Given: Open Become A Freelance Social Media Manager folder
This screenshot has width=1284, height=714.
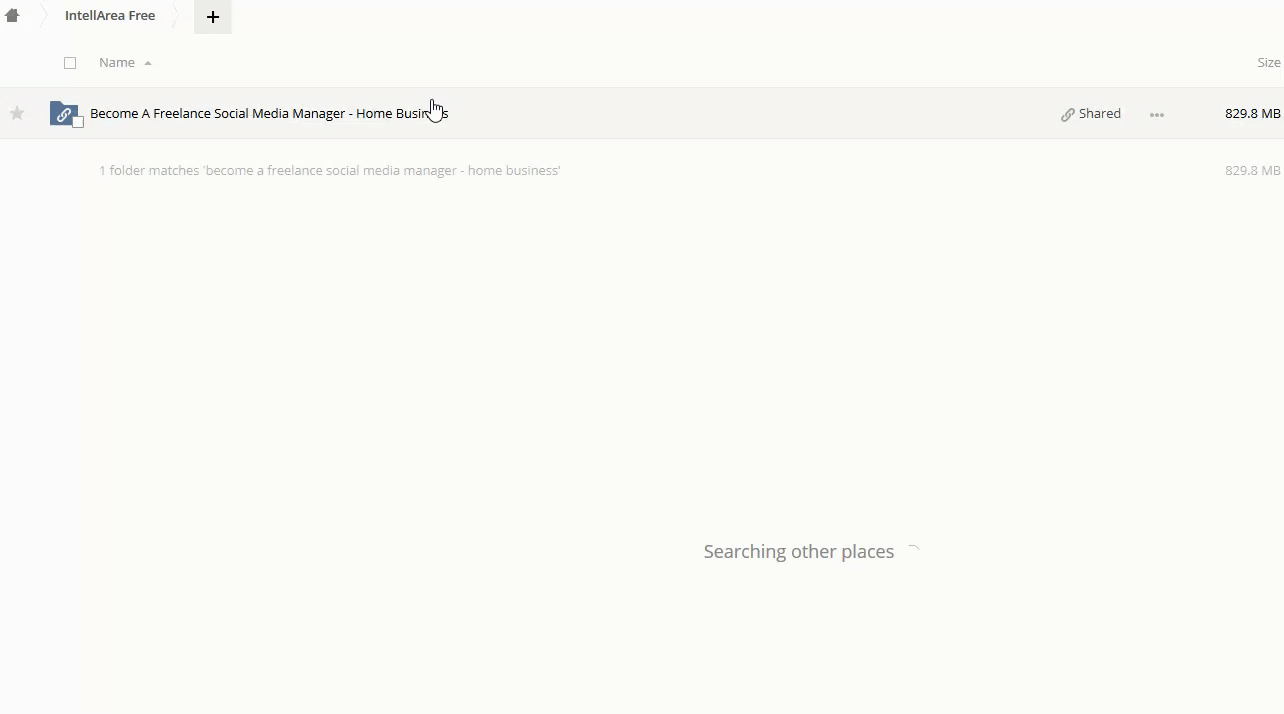Looking at the screenshot, I should 268,114.
